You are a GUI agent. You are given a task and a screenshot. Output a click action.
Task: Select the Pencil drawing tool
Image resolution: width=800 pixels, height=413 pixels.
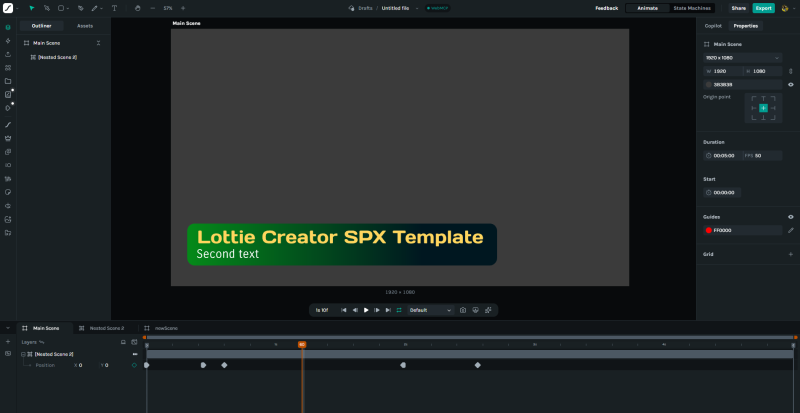coord(94,8)
